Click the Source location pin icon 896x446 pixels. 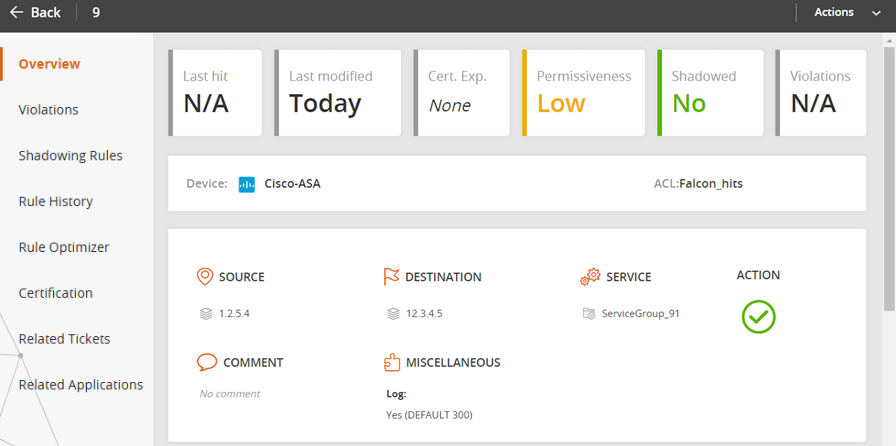[x=205, y=276]
